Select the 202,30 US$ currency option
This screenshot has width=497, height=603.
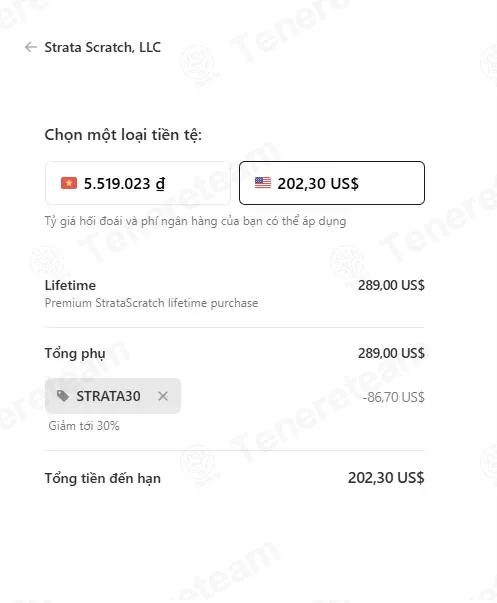[x=332, y=183]
